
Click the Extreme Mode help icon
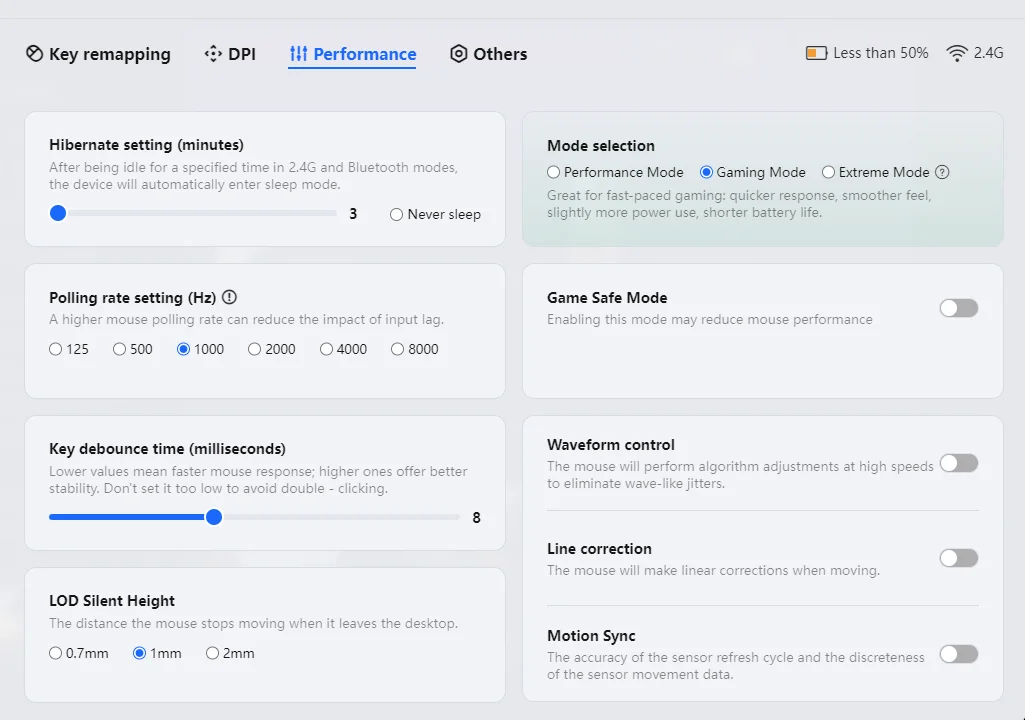pos(942,172)
